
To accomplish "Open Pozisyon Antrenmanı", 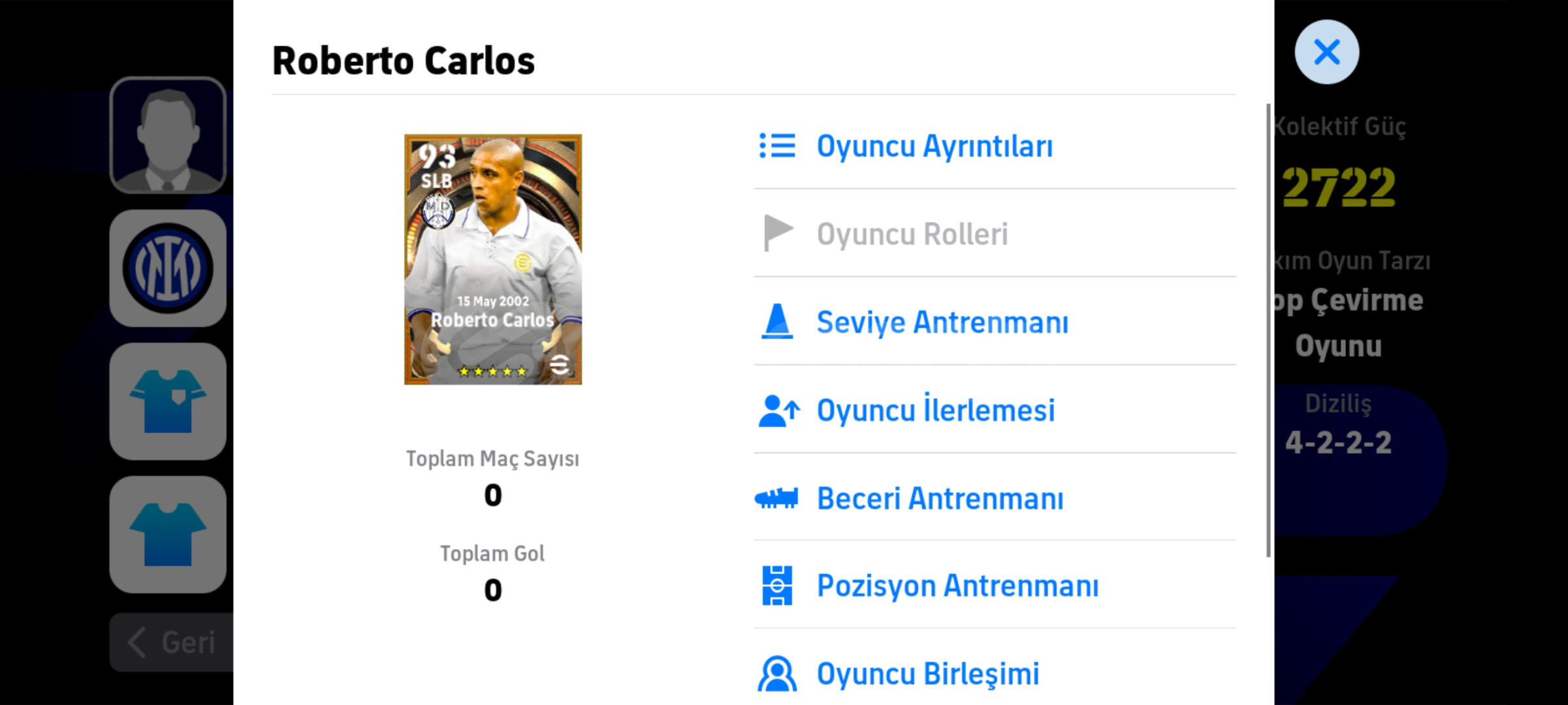I will (x=995, y=586).
